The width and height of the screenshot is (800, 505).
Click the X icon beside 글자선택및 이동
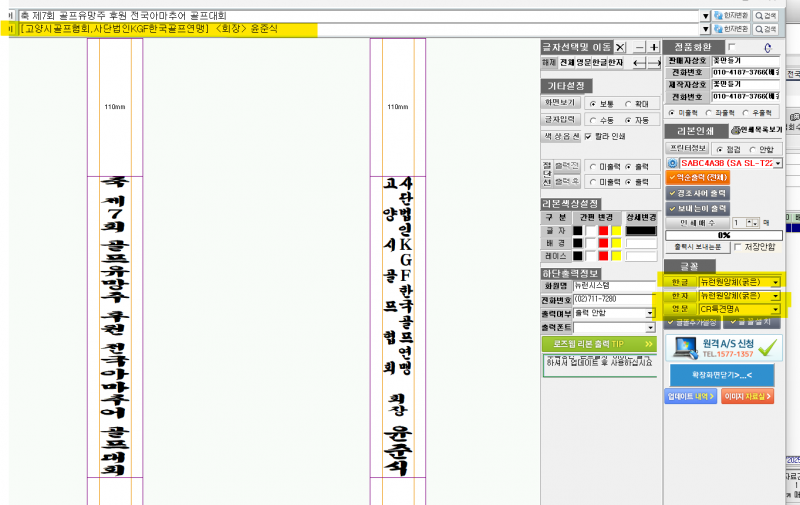pos(620,47)
